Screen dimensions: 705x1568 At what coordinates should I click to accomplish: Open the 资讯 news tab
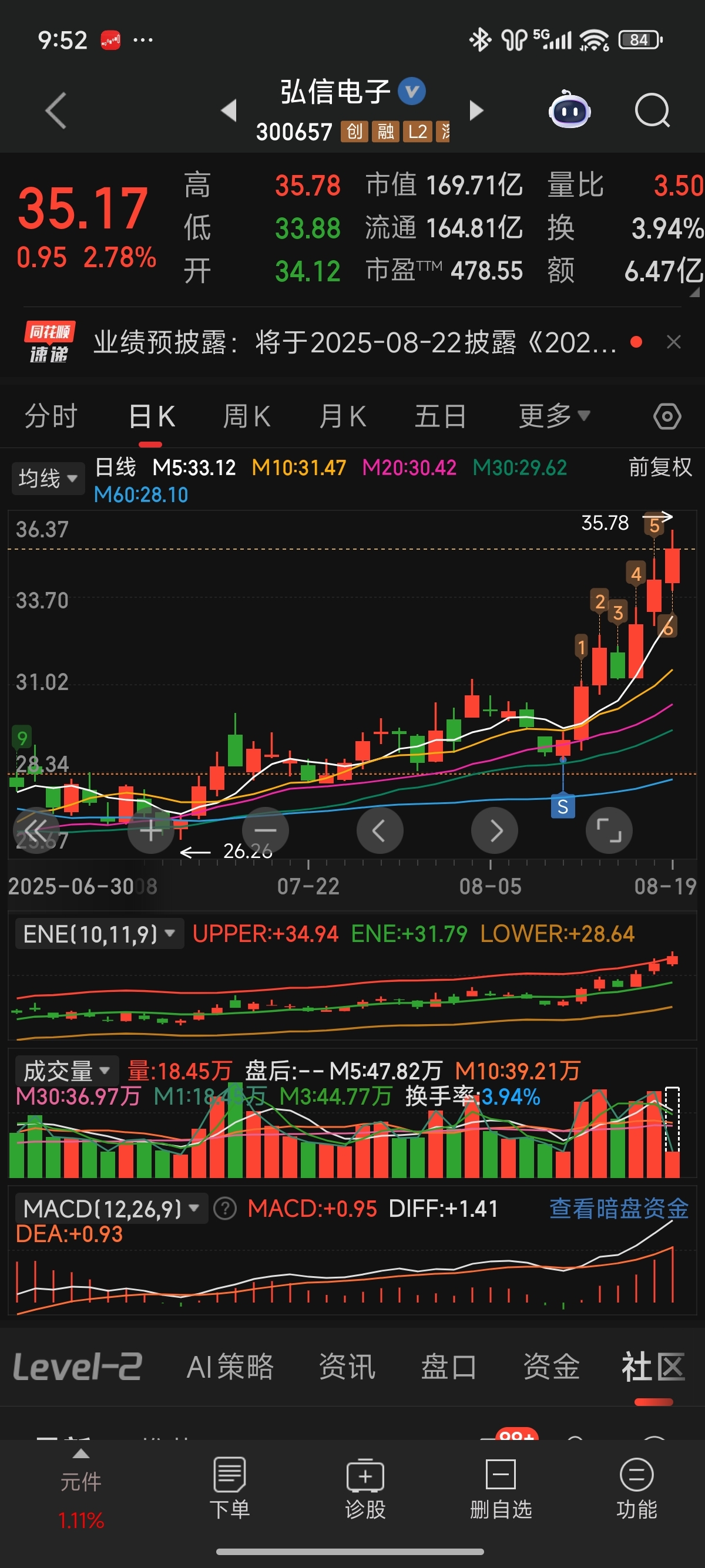tap(347, 1367)
